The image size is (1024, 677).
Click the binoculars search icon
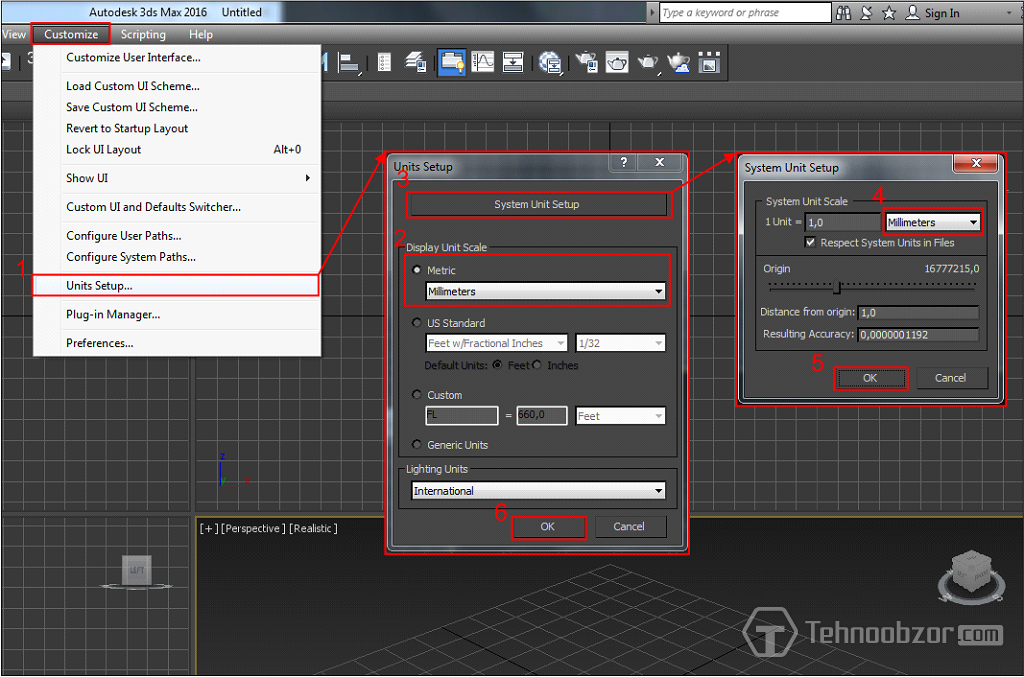coord(844,12)
